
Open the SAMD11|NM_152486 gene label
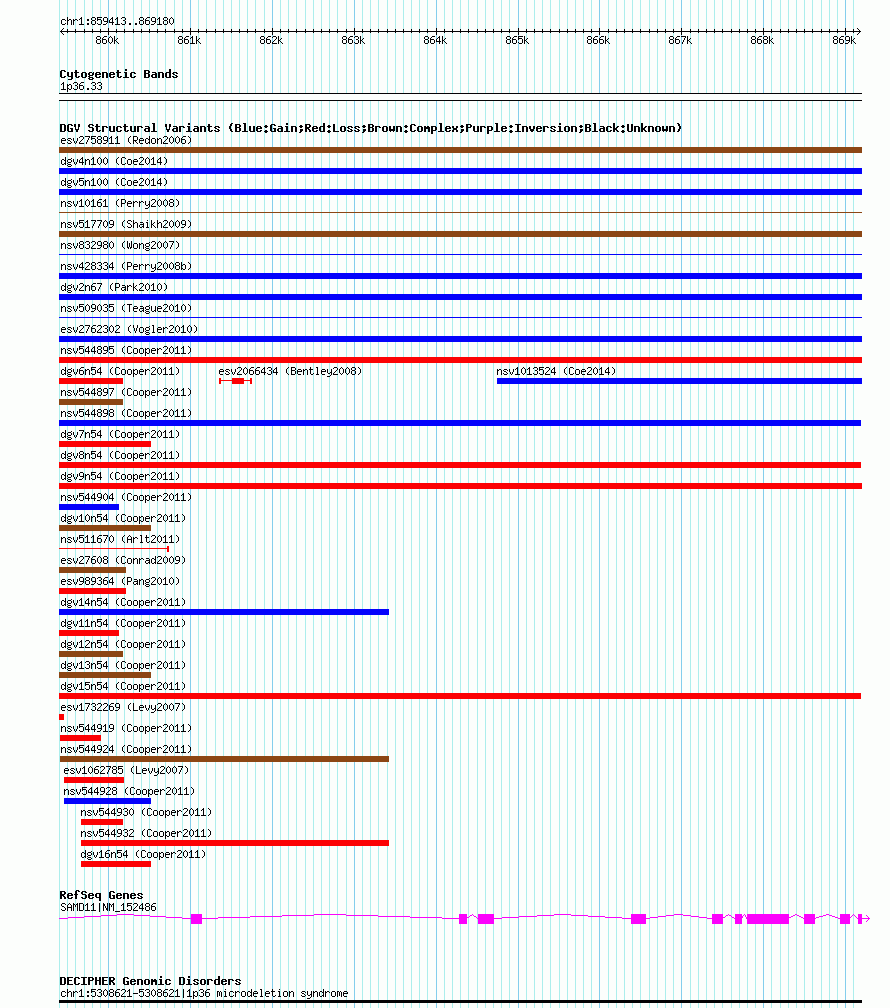[108, 908]
